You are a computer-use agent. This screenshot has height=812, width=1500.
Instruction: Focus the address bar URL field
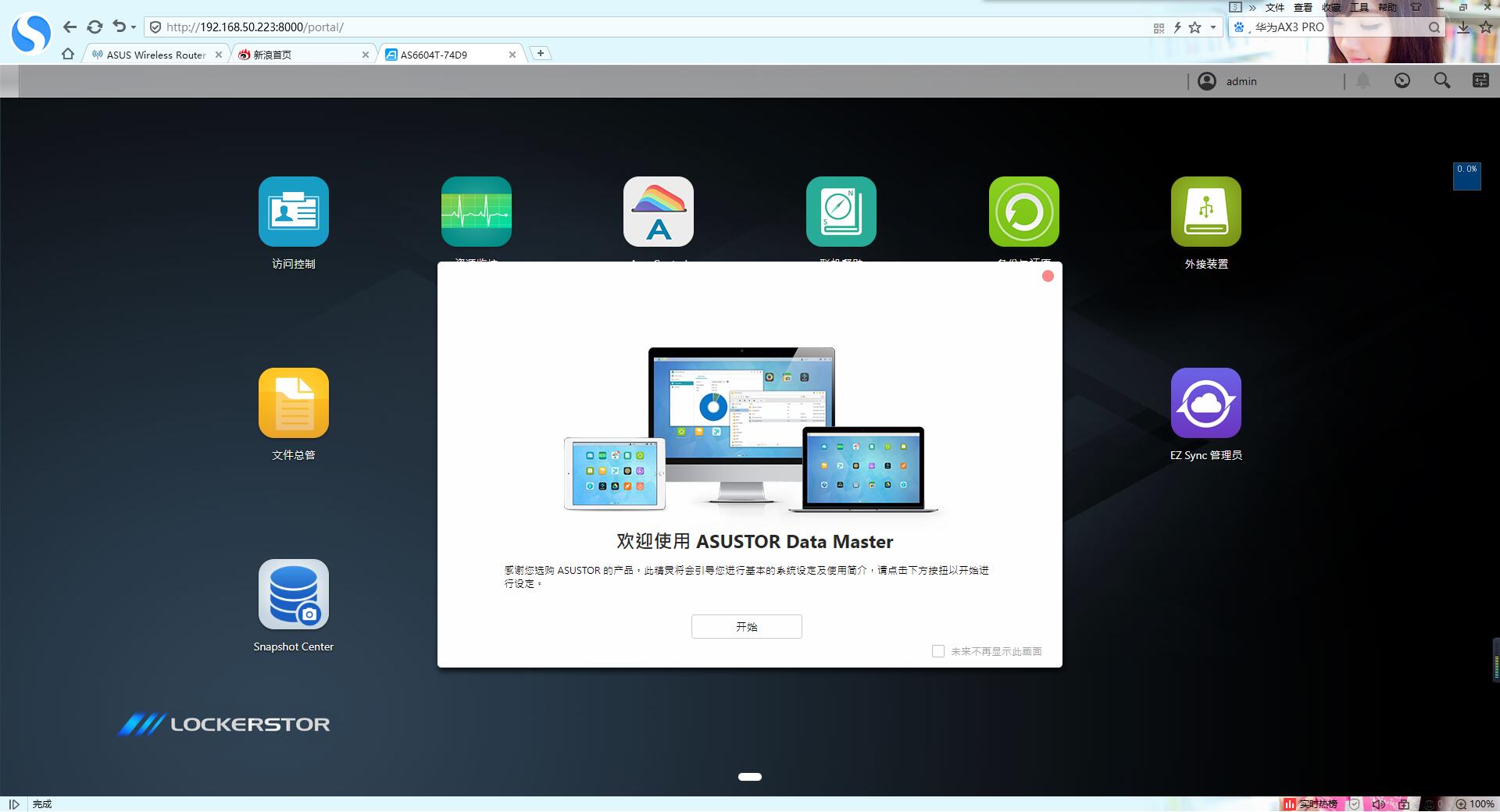tap(656, 27)
